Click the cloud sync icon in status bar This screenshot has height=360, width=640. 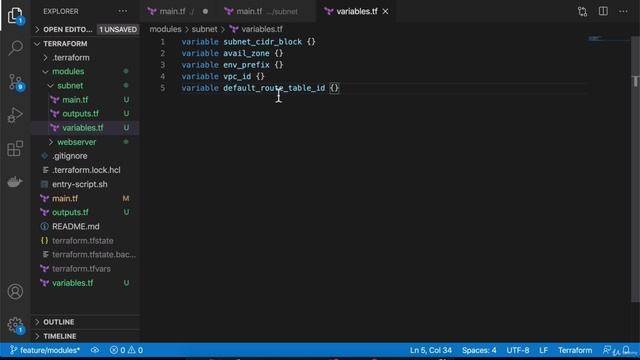(x=95, y=350)
